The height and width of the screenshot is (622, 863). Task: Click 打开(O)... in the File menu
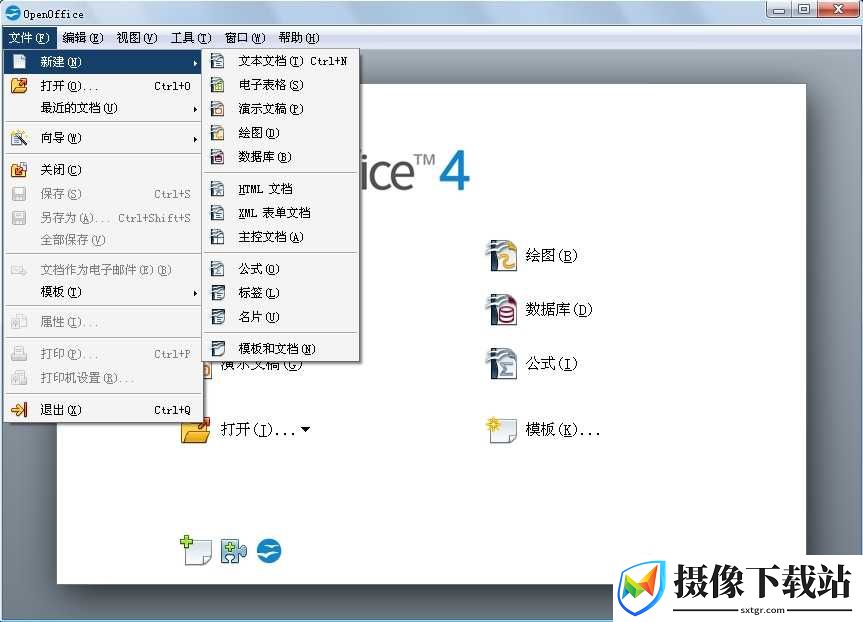point(103,86)
